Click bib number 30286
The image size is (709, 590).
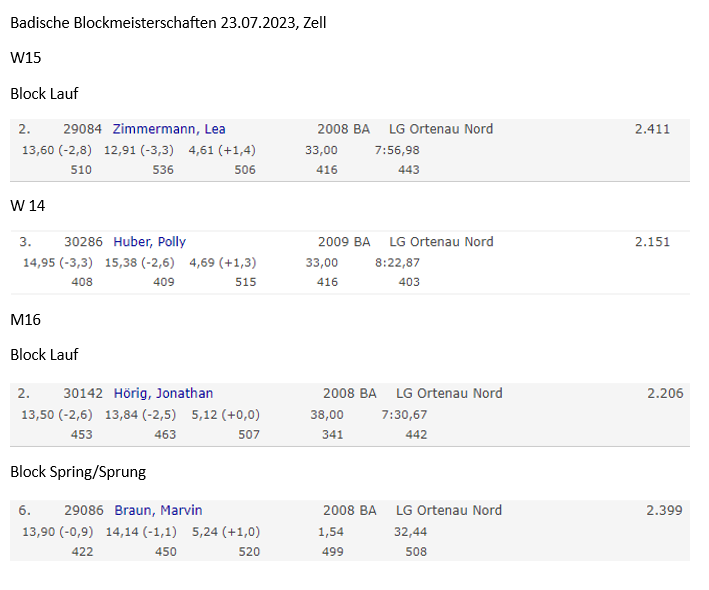pos(82,241)
